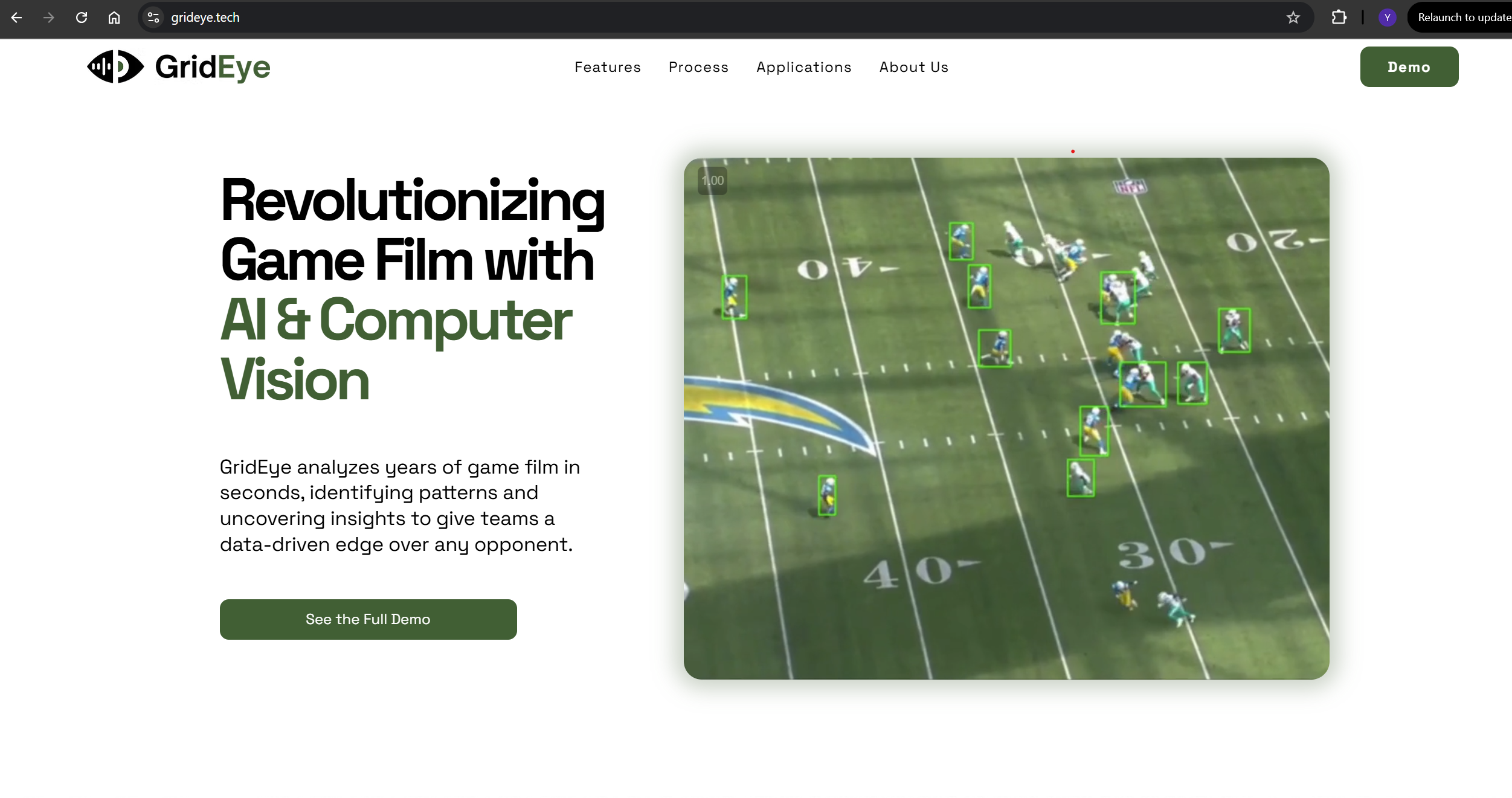This screenshot has height=798, width=1512.
Task: Go to browser home page icon
Action: pyautogui.click(x=114, y=18)
